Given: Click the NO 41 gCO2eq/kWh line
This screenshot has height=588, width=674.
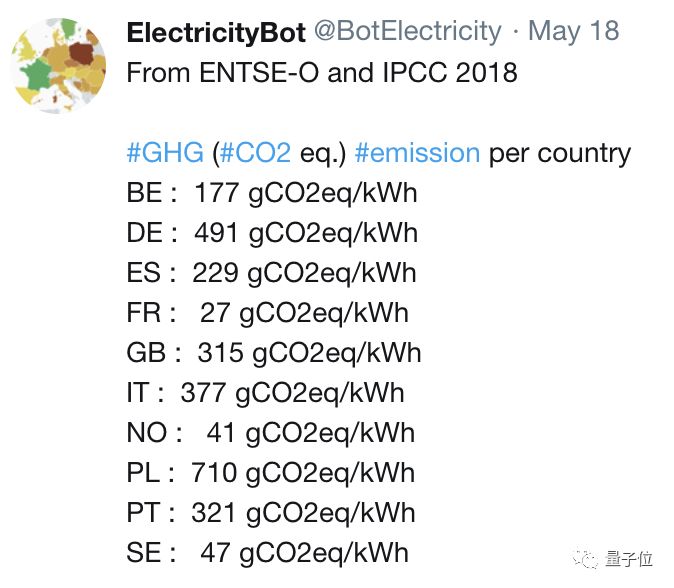Looking at the screenshot, I should [270, 433].
